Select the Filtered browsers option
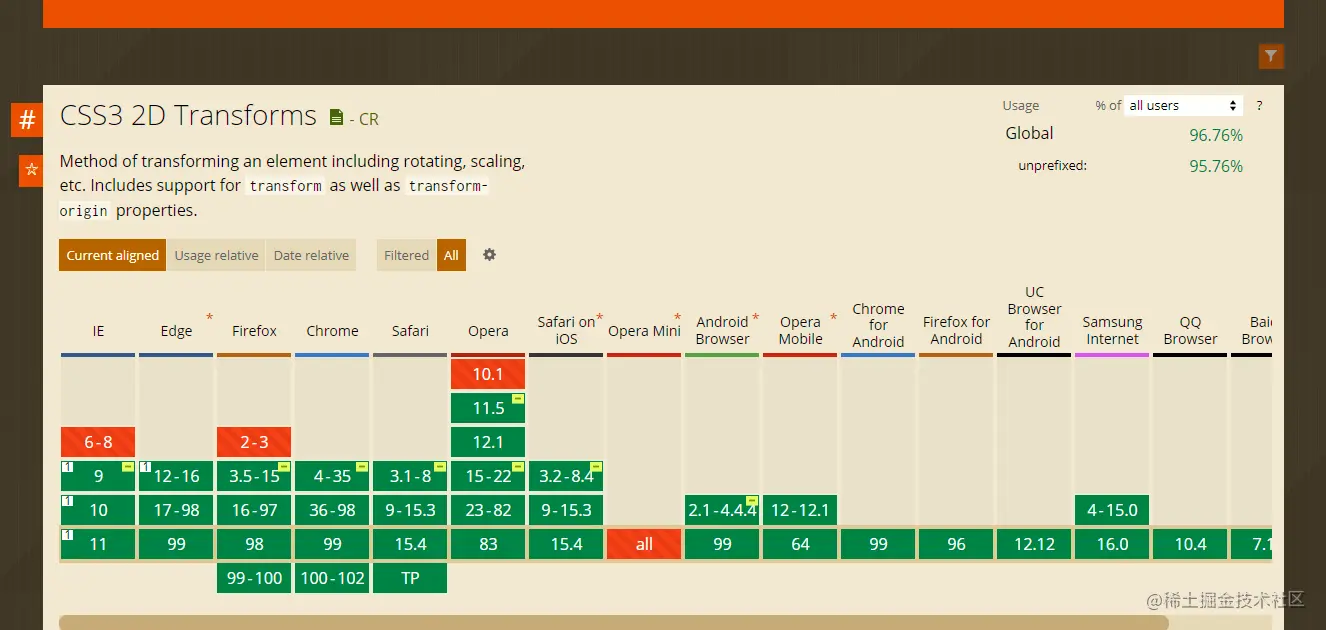This screenshot has height=630, width=1326. [406, 255]
